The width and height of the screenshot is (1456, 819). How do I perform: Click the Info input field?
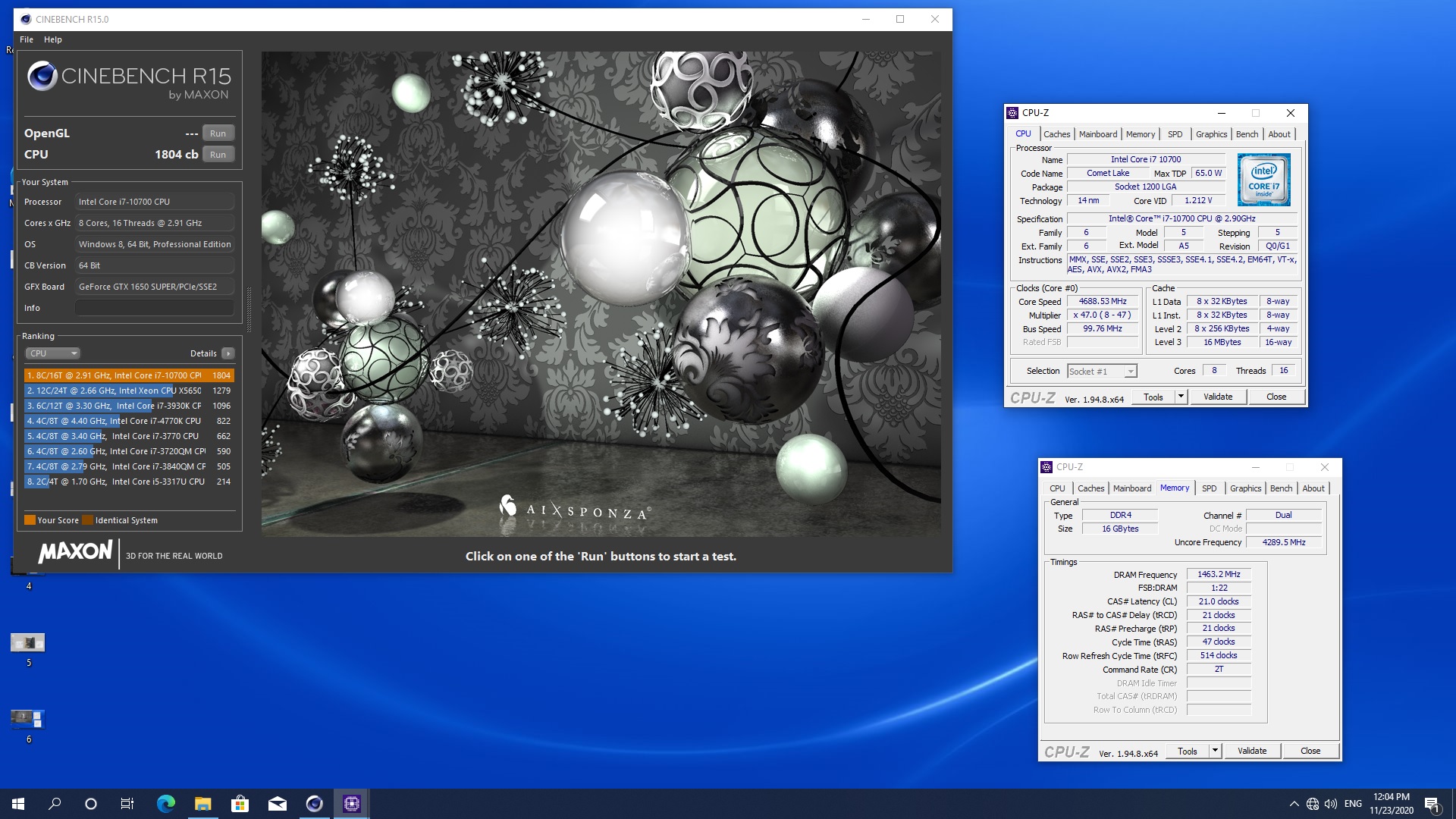[x=155, y=308]
